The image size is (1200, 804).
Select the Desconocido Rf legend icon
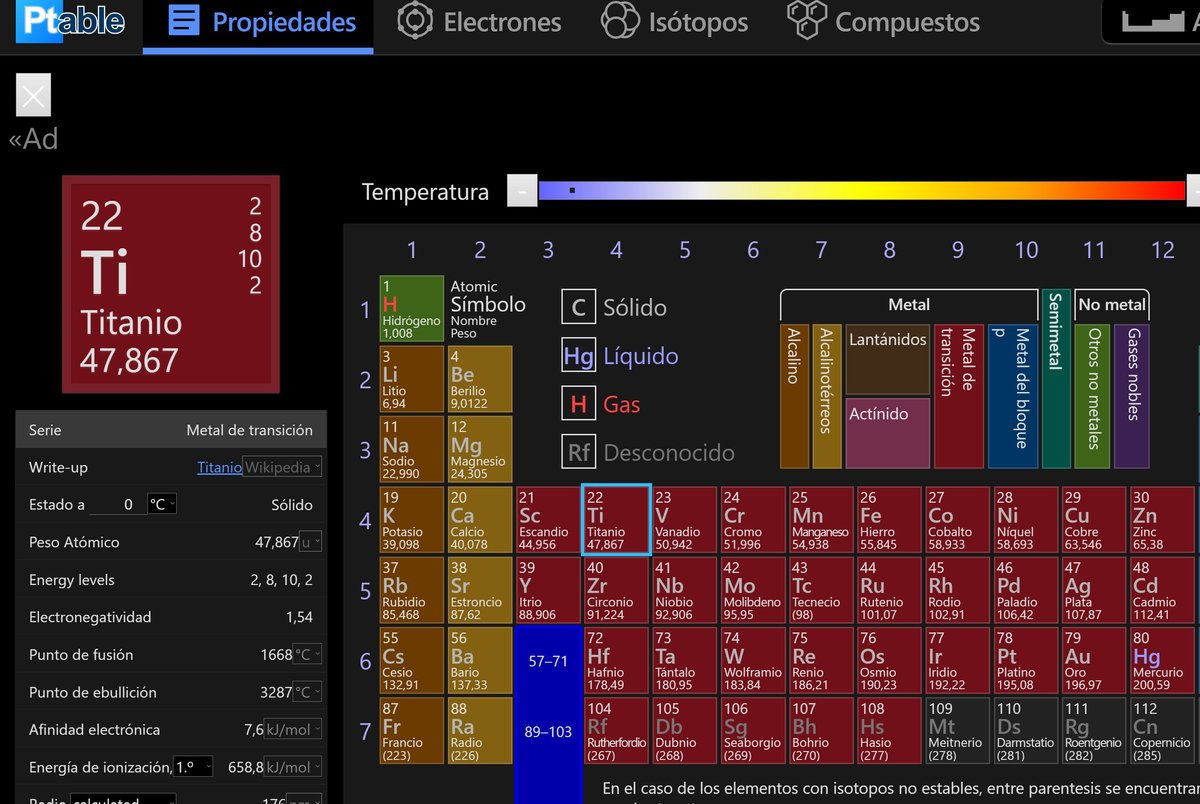coord(578,452)
